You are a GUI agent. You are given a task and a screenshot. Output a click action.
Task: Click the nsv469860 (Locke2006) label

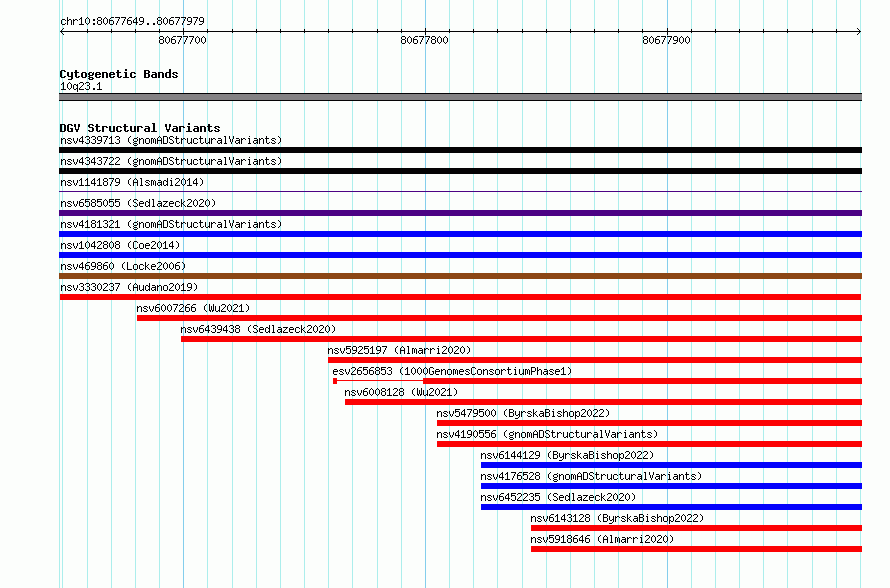point(123,266)
